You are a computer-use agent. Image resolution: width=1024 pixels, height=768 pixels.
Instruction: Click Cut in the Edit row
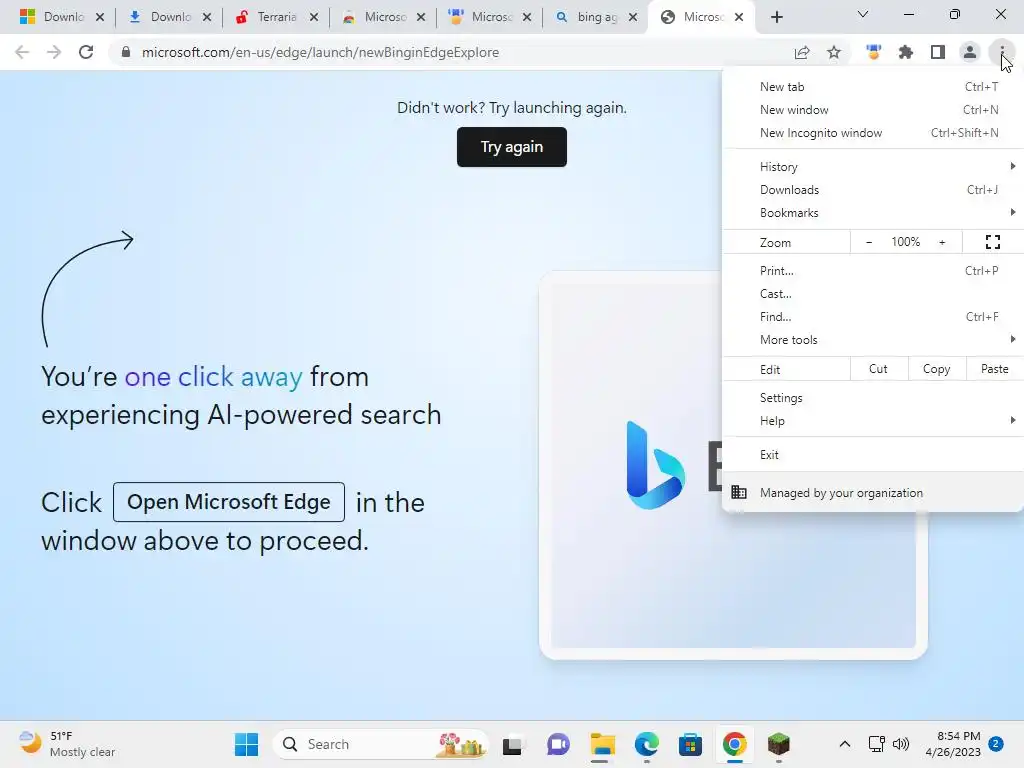click(x=878, y=369)
